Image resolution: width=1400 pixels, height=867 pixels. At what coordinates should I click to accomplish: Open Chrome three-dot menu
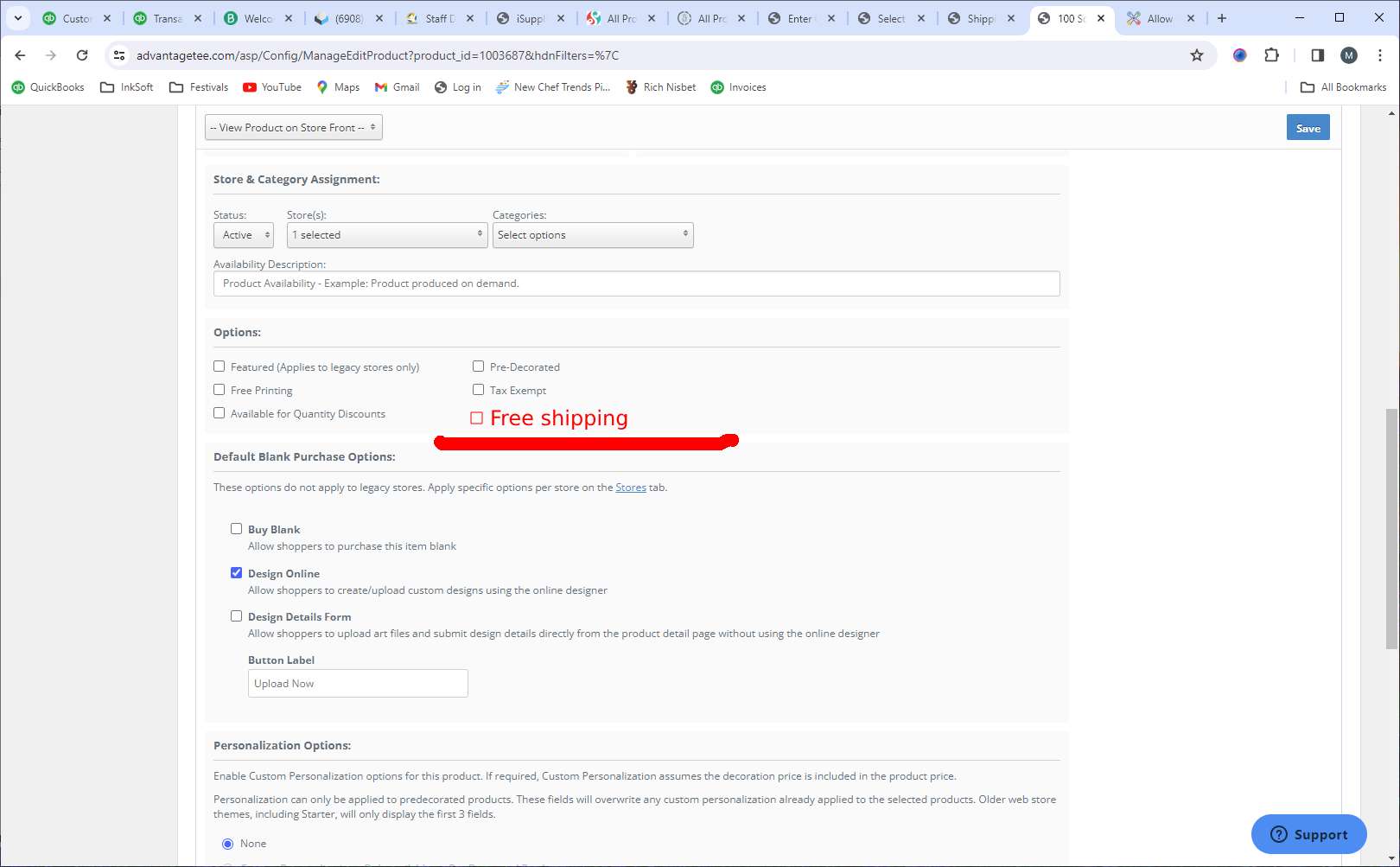click(x=1380, y=55)
